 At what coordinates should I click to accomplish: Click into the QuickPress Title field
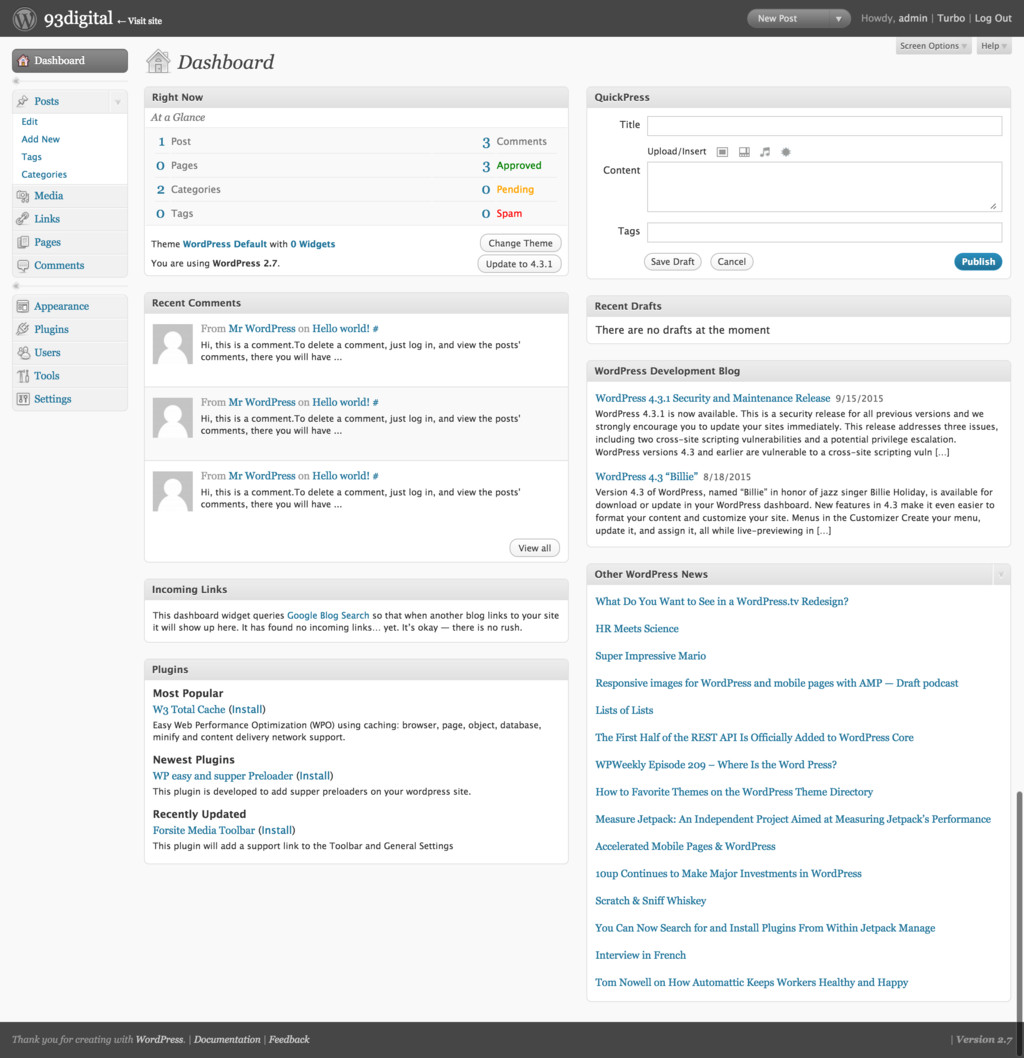(x=824, y=126)
